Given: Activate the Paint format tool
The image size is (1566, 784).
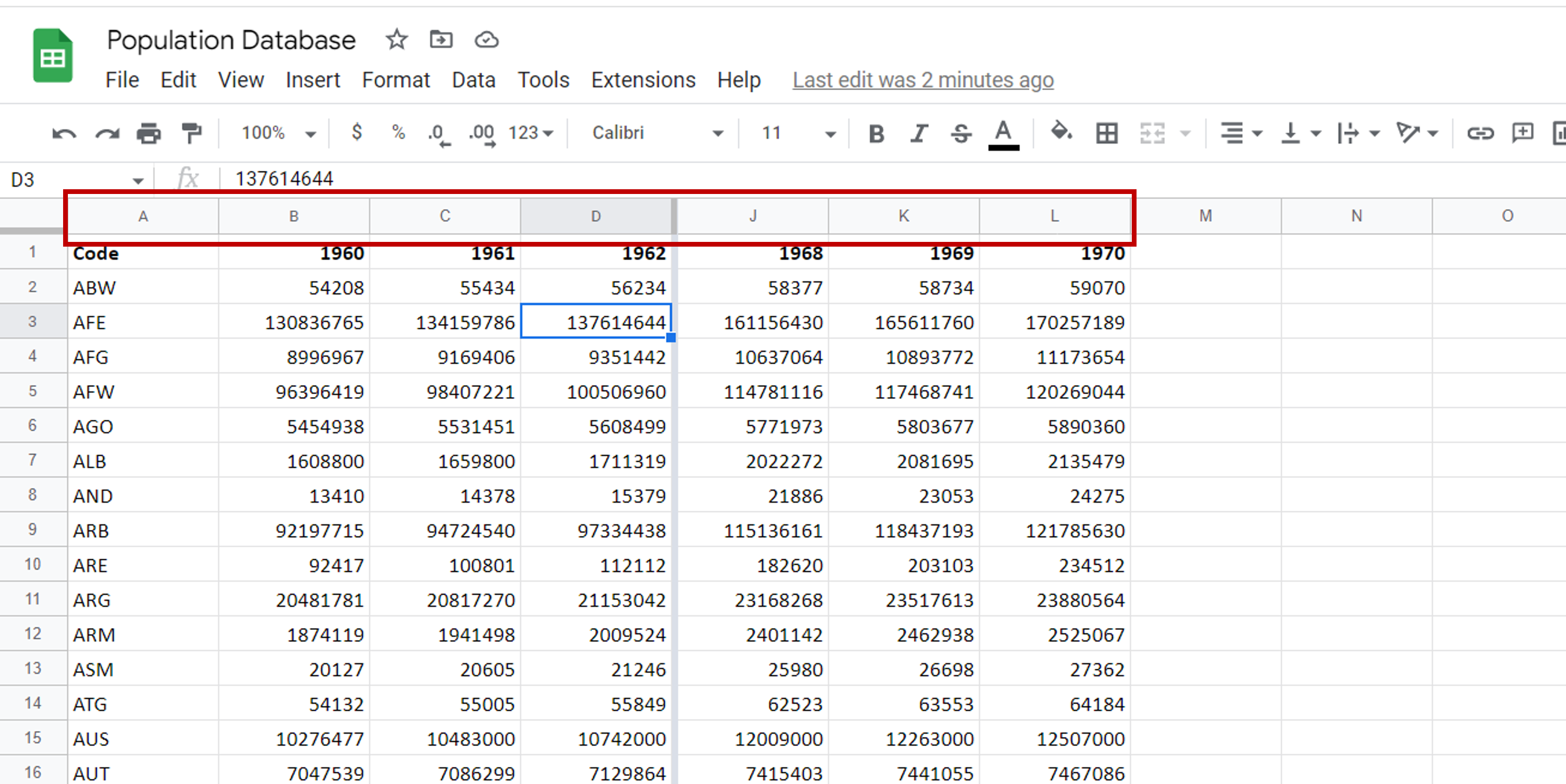Looking at the screenshot, I should pyautogui.click(x=192, y=133).
